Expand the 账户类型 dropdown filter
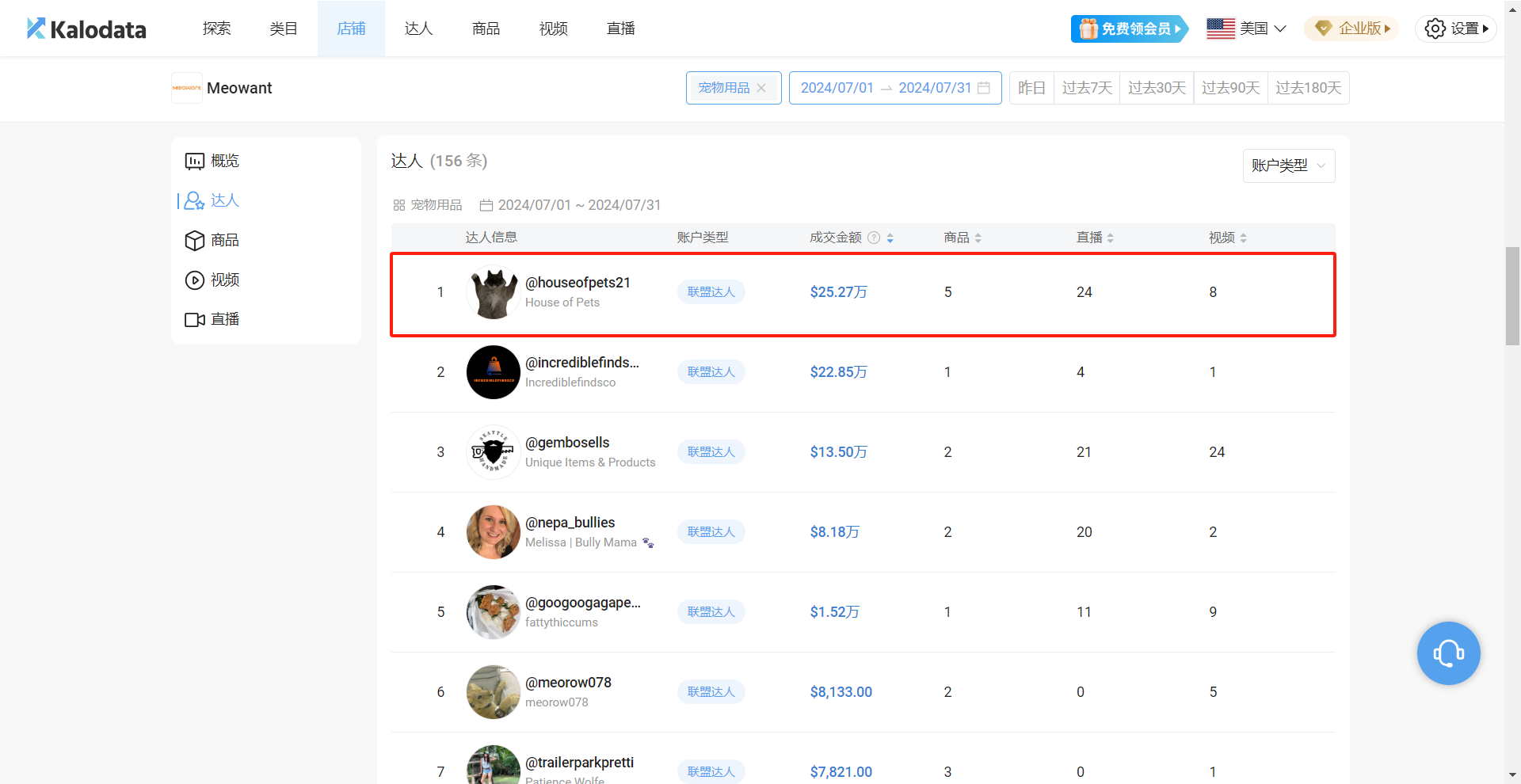The height and width of the screenshot is (784, 1521). 1288,166
